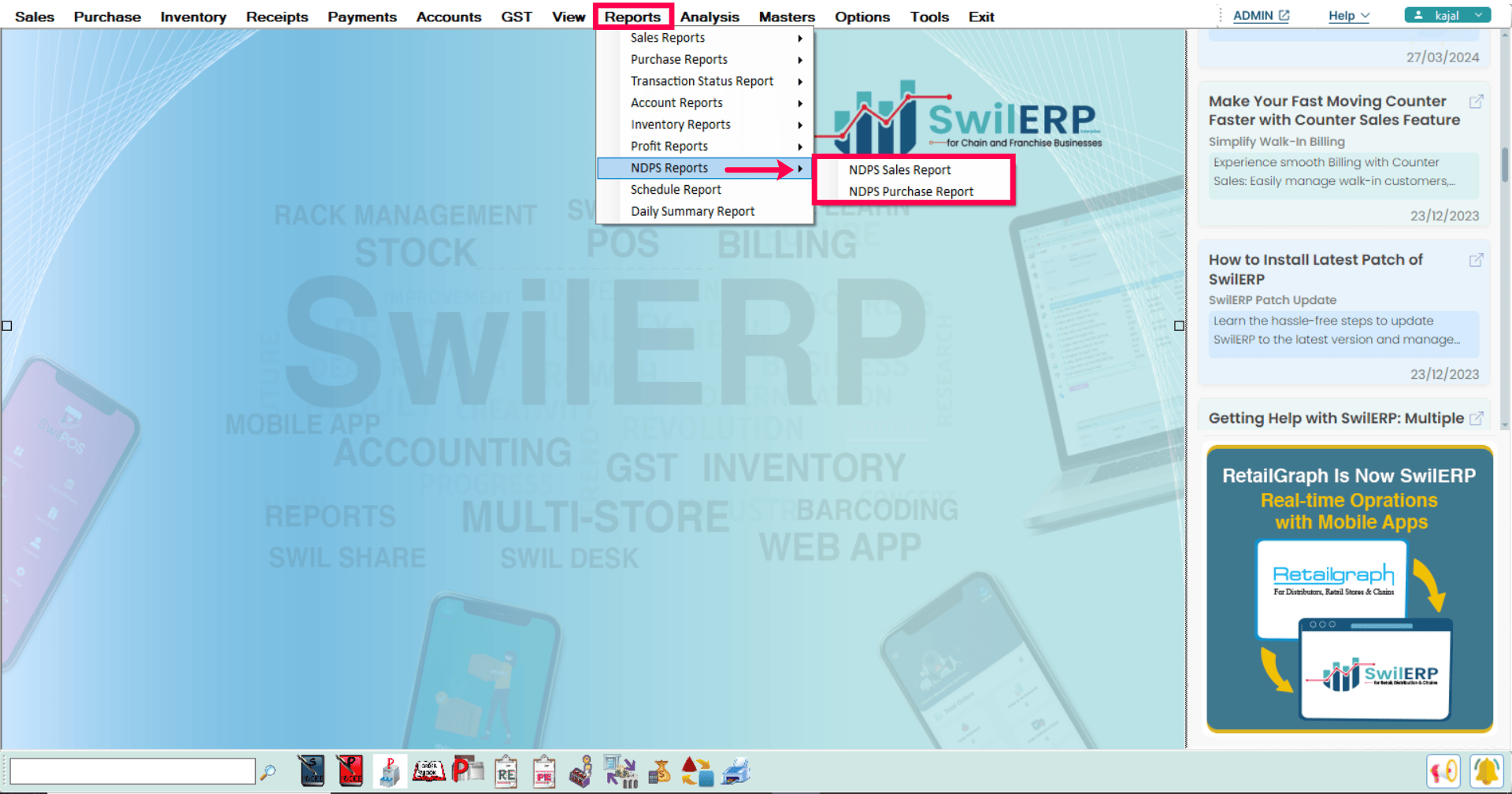Click the magnifier search icon beside the search box
Image resolution: width=1512 pixels, height=794 pixels.
(x=268, y=771)
